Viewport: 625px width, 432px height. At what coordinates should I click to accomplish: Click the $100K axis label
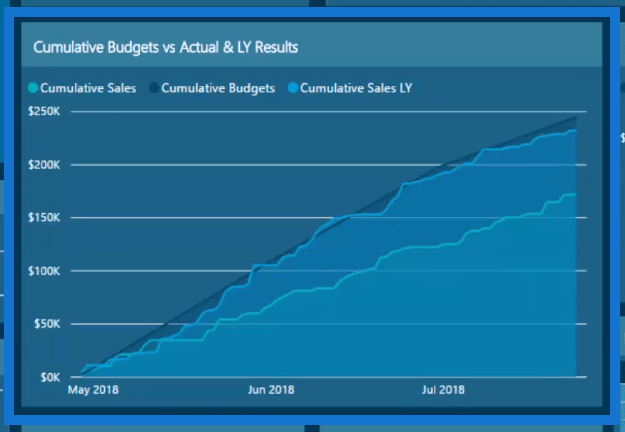click(x=44, y=271)
